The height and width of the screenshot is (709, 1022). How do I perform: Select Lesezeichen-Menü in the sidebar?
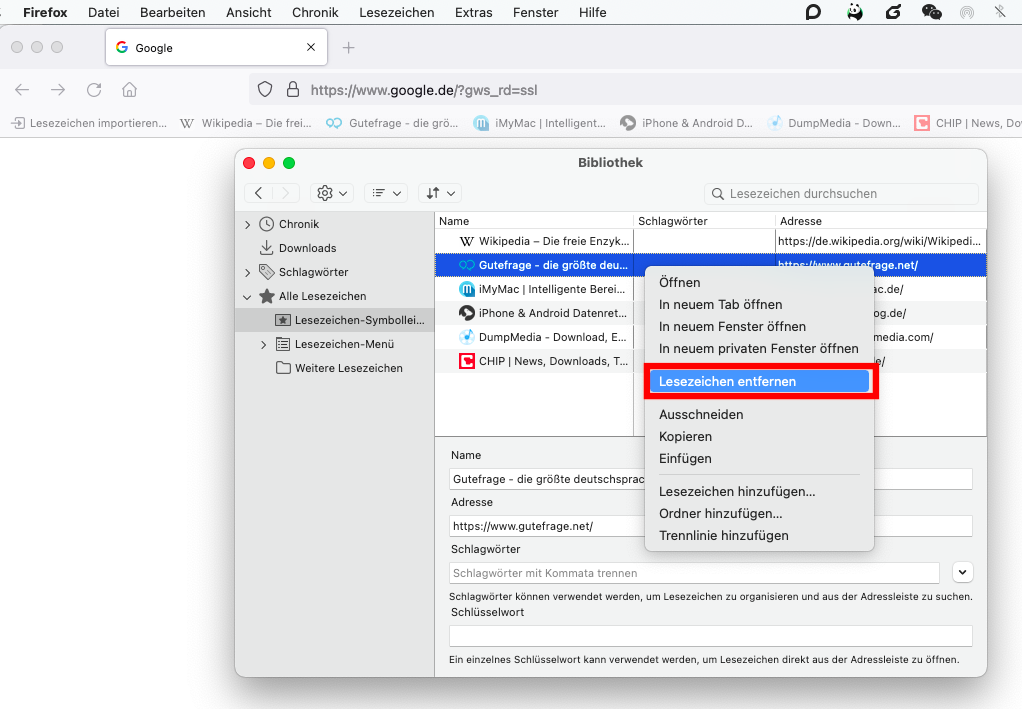343,344
